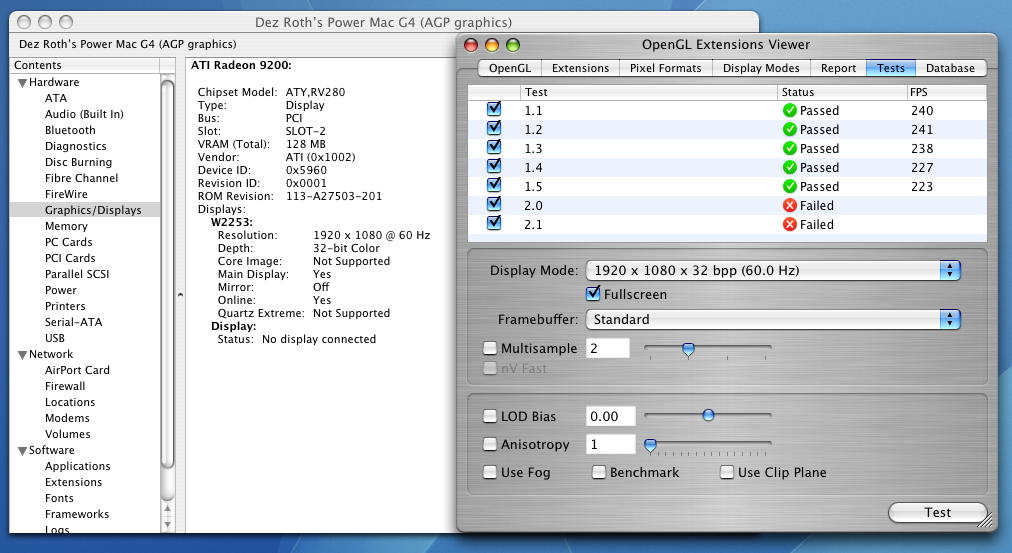Click the FPS column header

(946, 92)
